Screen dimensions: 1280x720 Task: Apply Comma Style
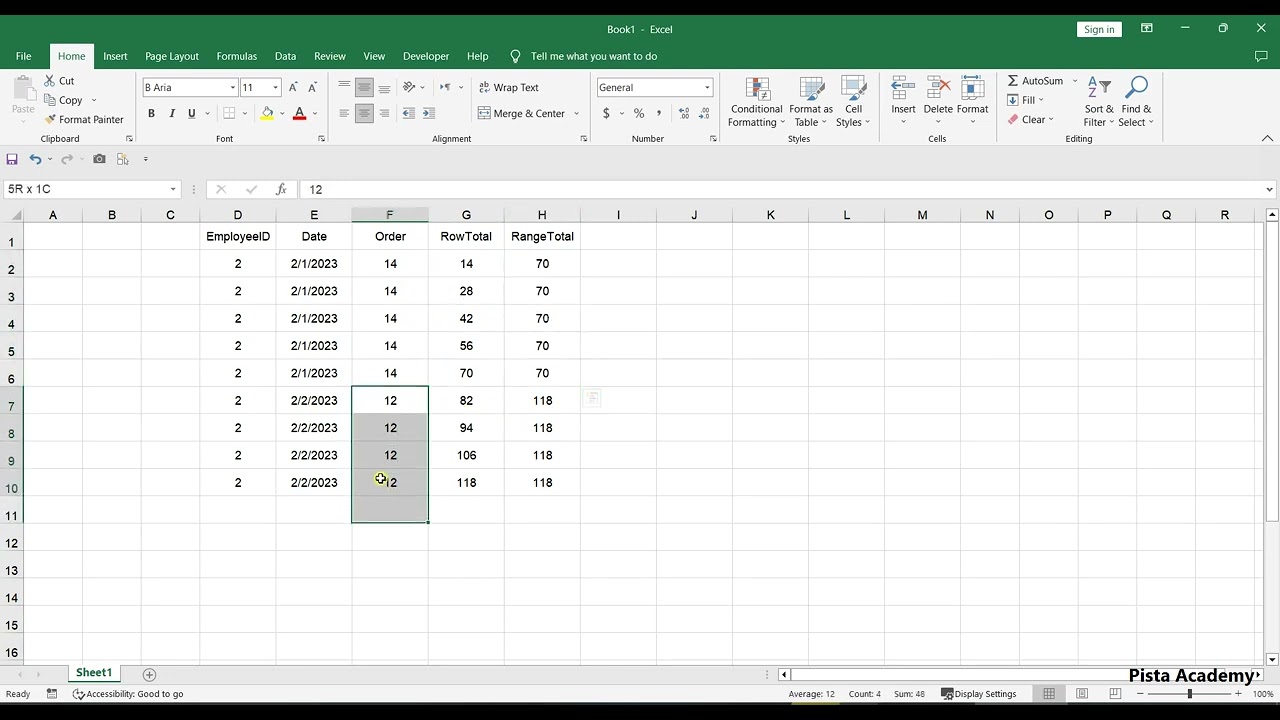pyautogui.click(x=658, y=113)
